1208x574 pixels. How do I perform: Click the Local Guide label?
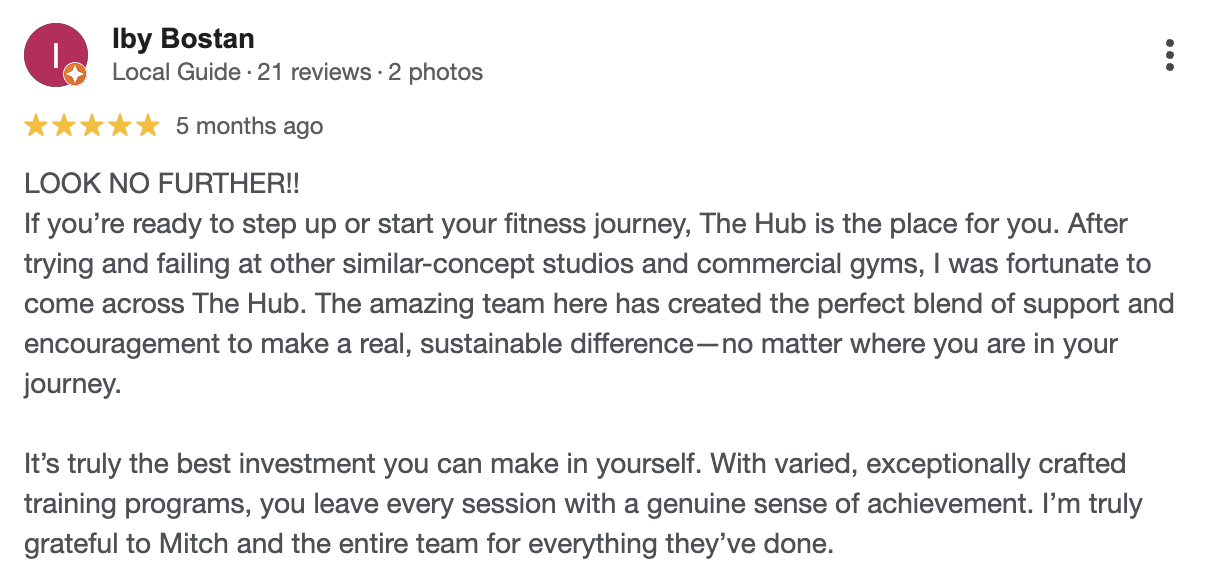tap(176, 72)
